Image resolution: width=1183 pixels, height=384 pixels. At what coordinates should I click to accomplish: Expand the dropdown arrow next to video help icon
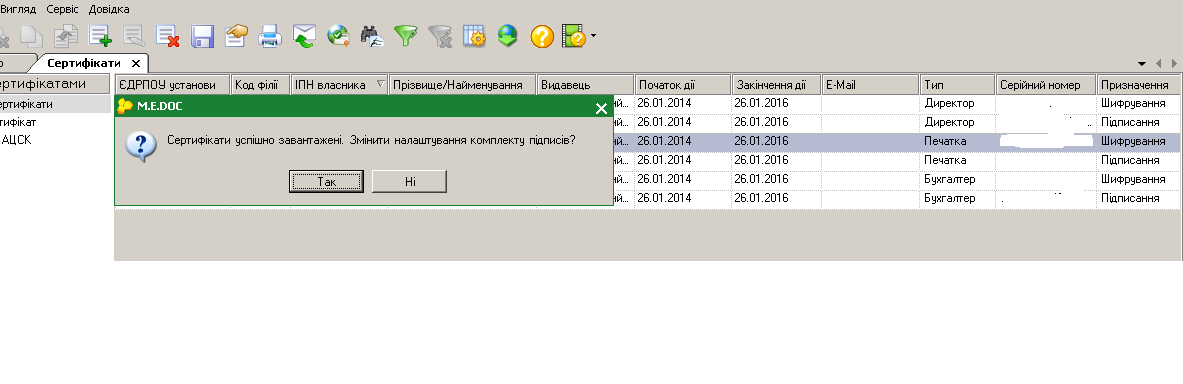click(x=594, y=35)
